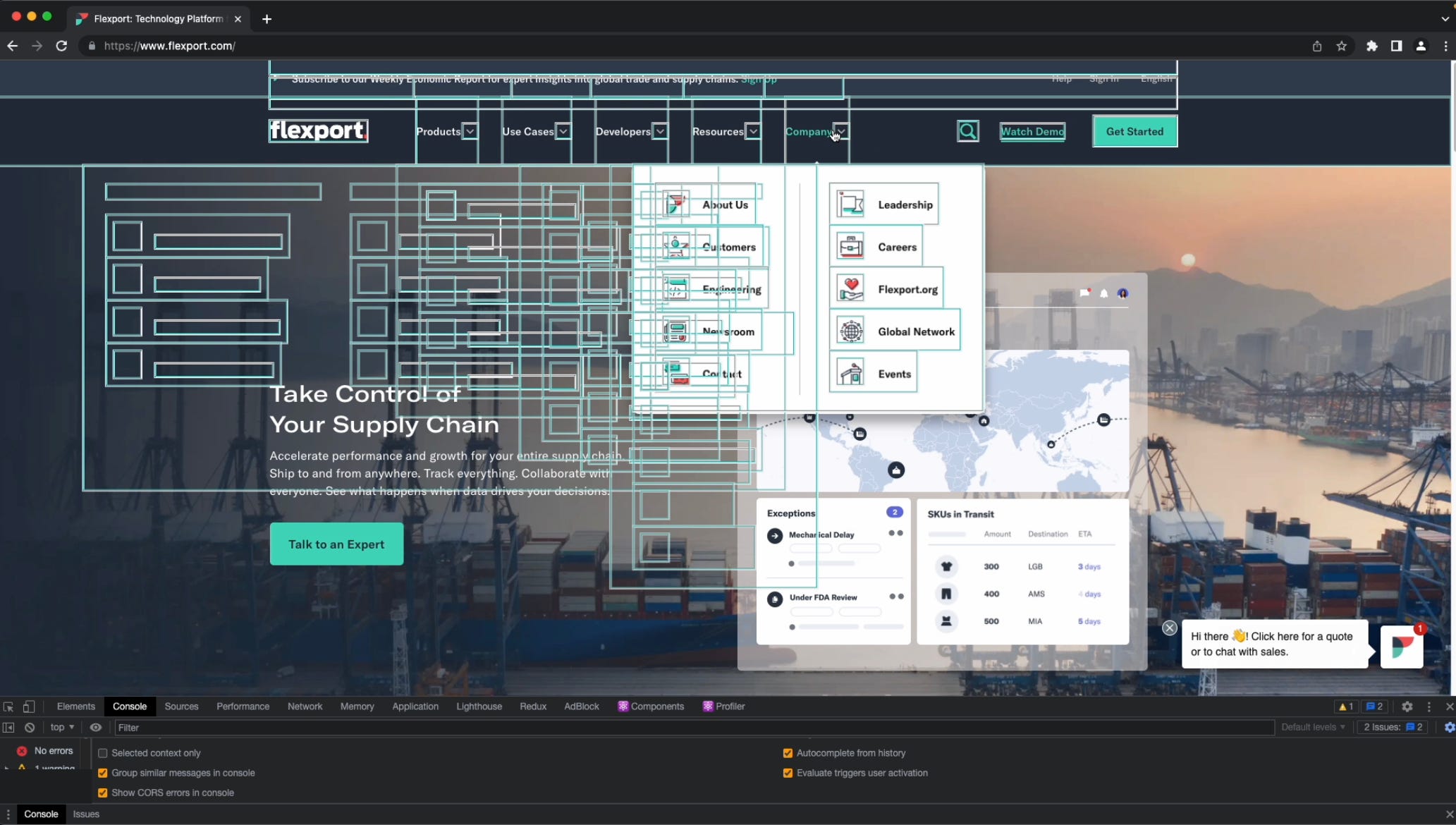Open DevTools more options menu
Image resolution: width=1456 pixels, height=825 pixels.
(1429, 707)
